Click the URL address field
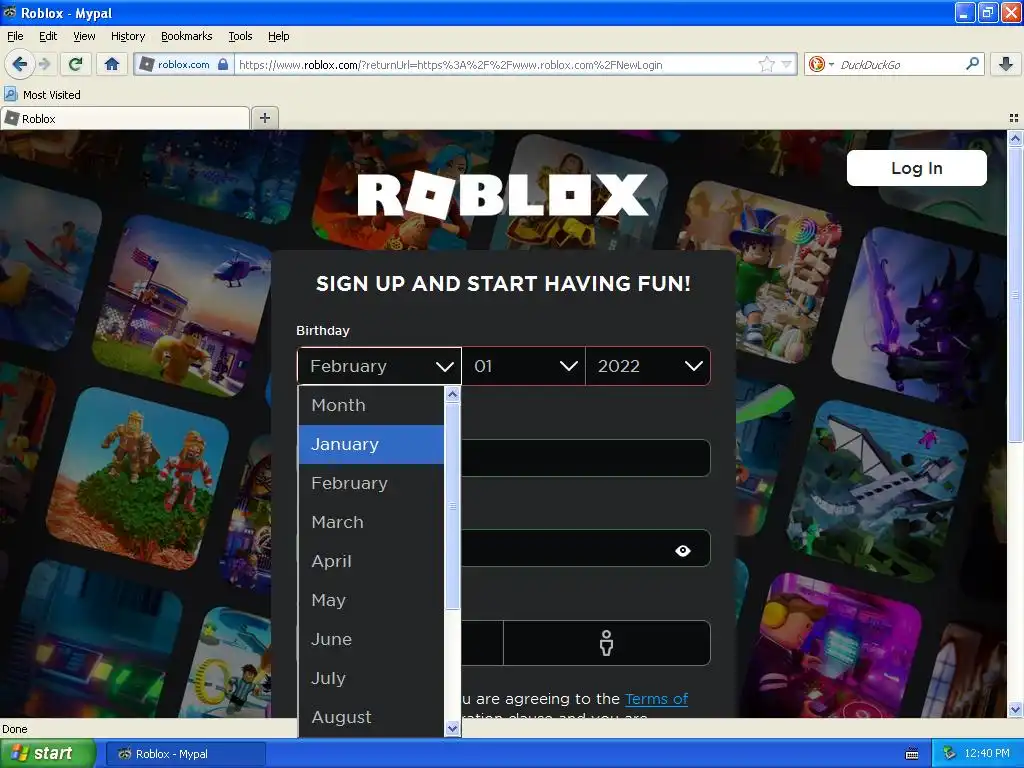1024x768 pixels. pyautogui.click(x=495, y=64)
